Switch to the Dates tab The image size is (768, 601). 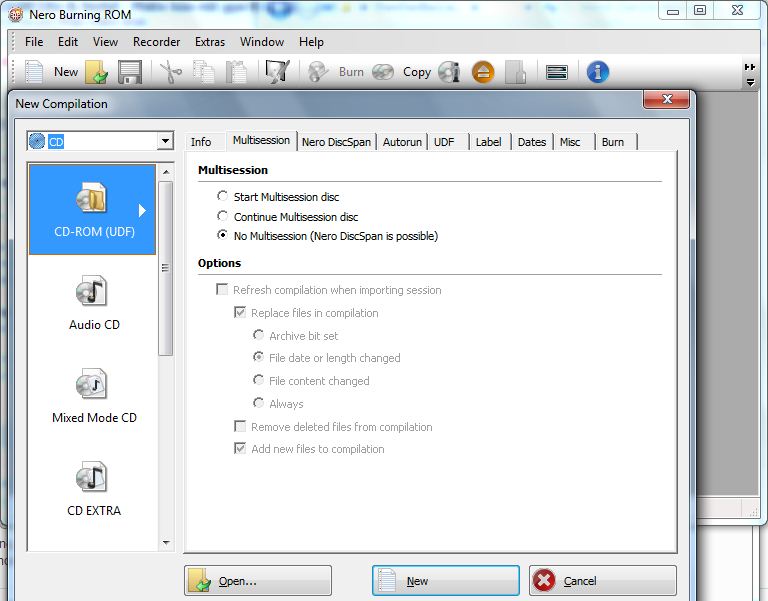[x=532, y=142]
